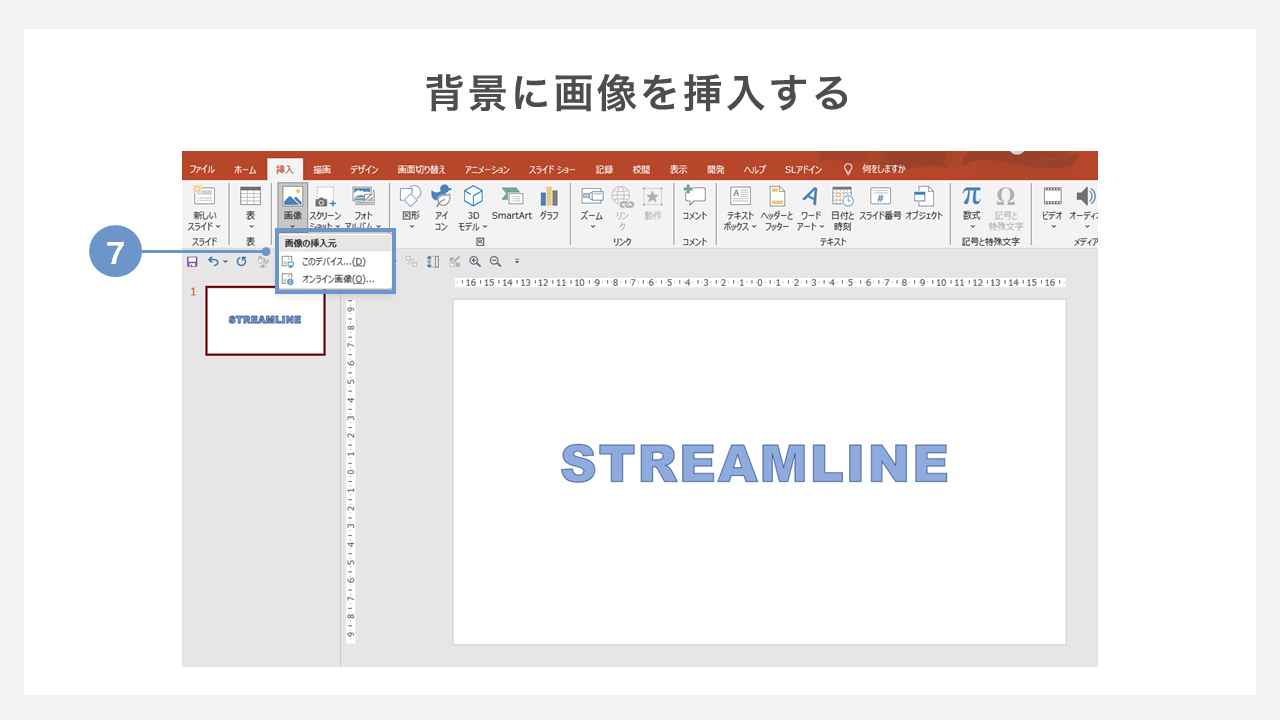Click the Undo arrow icon
Image resolution: width=1280 pixels, height=720 pixels.
coord(213,261)
